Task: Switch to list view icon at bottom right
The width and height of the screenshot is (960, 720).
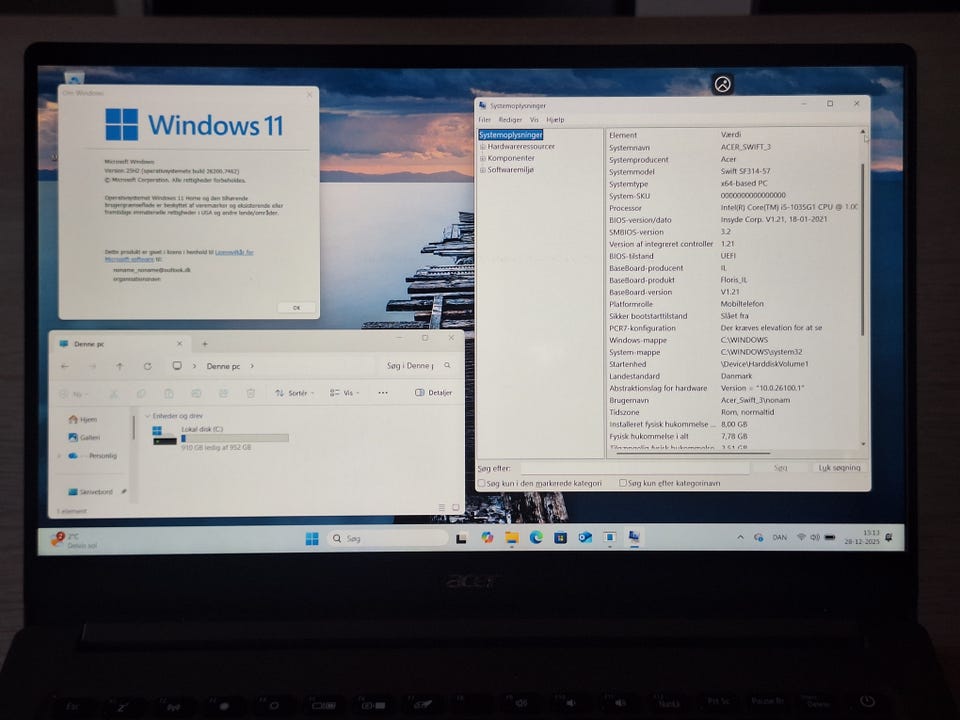Action: (x=441, y=508)
